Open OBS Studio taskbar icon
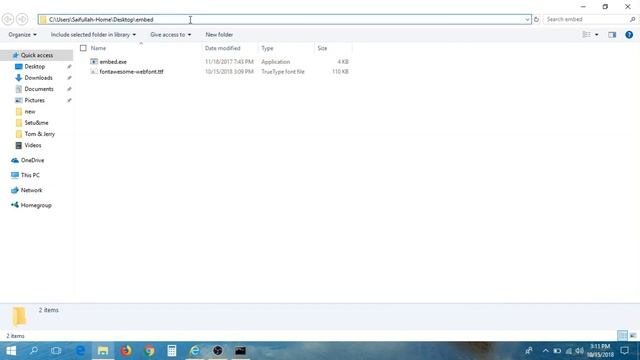640x360 pixels. click(x=218, y=351)
